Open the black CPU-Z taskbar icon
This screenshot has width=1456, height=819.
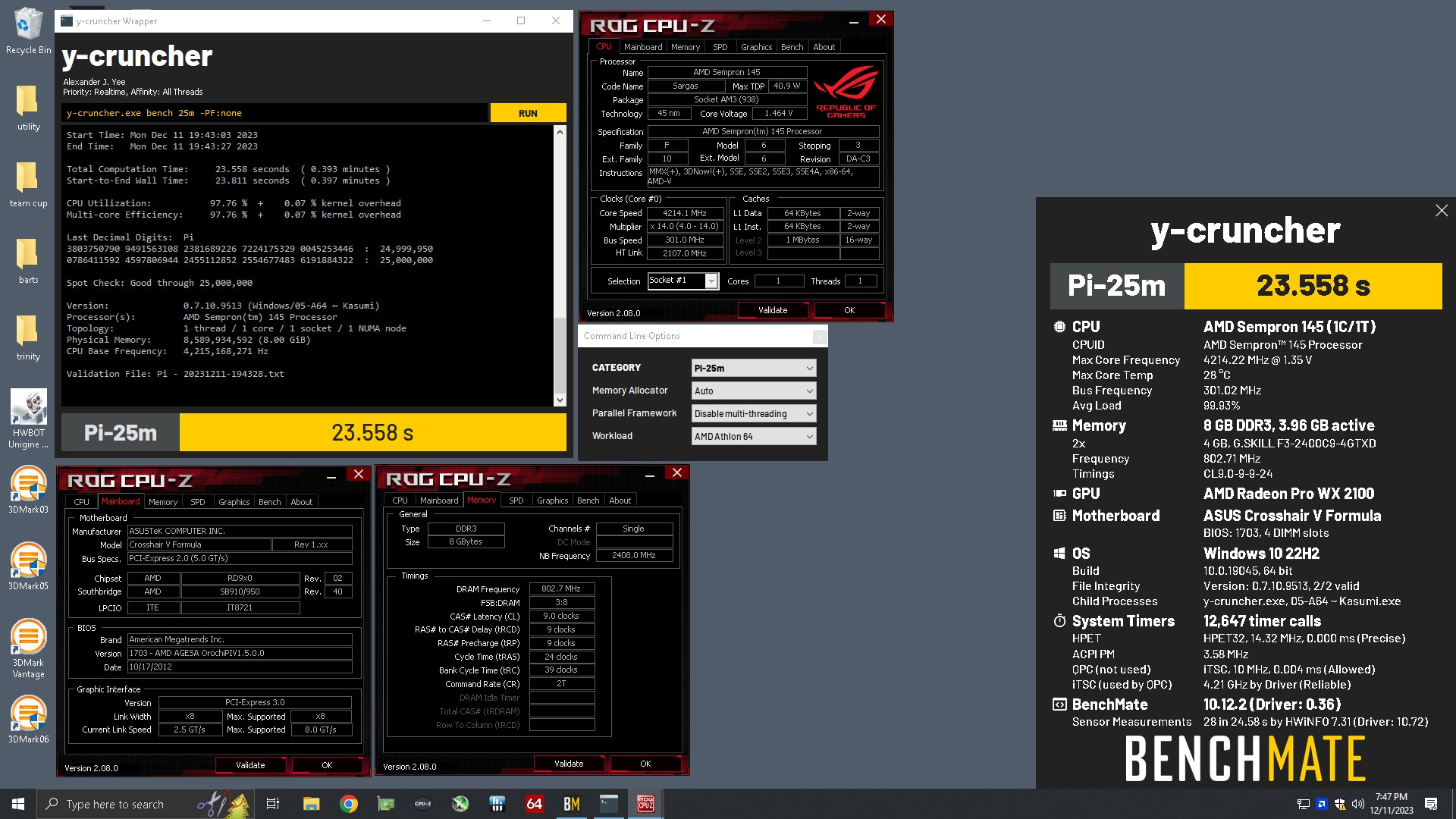click(423, 804)
